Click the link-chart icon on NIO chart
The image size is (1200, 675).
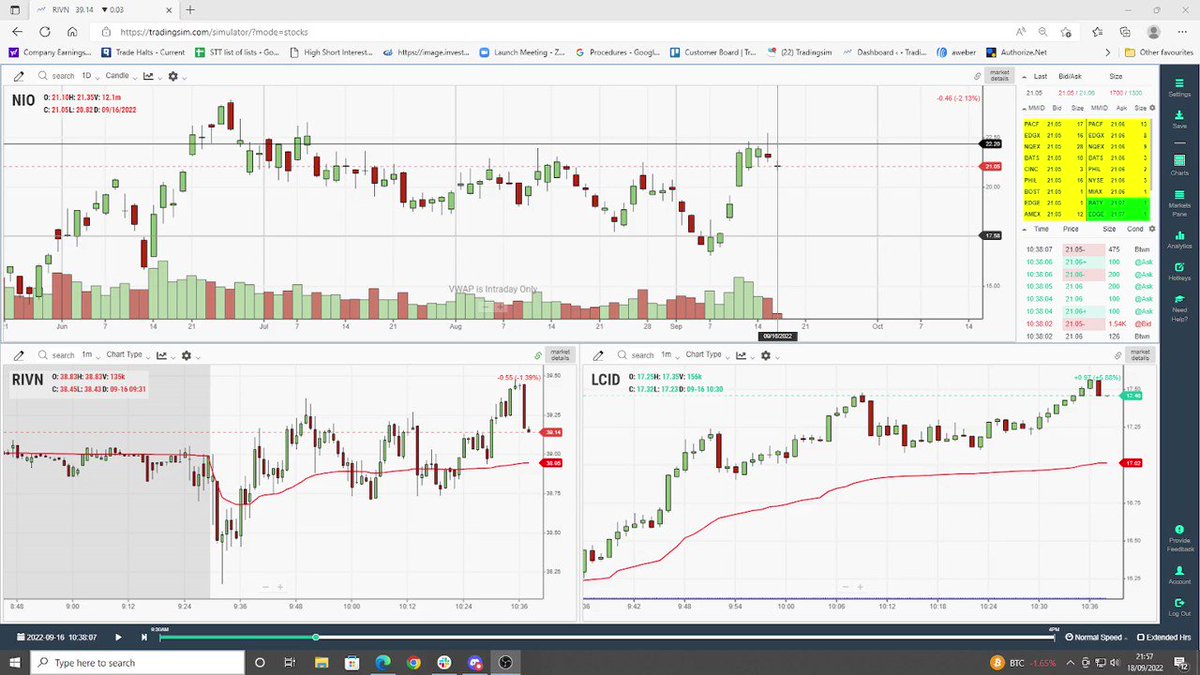(x=977, y=76)
